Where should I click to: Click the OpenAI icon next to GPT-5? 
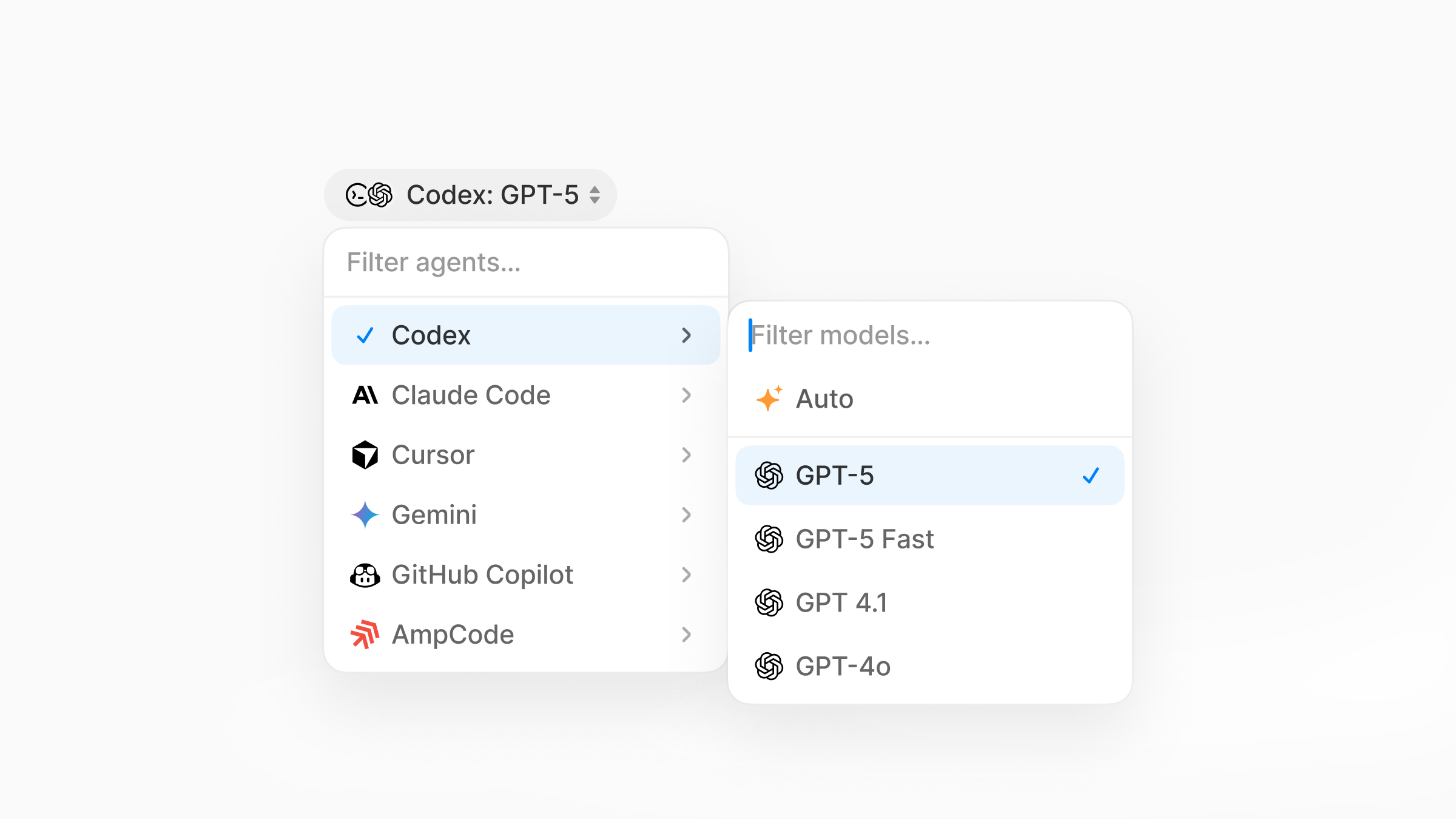(x=770, y=476)
